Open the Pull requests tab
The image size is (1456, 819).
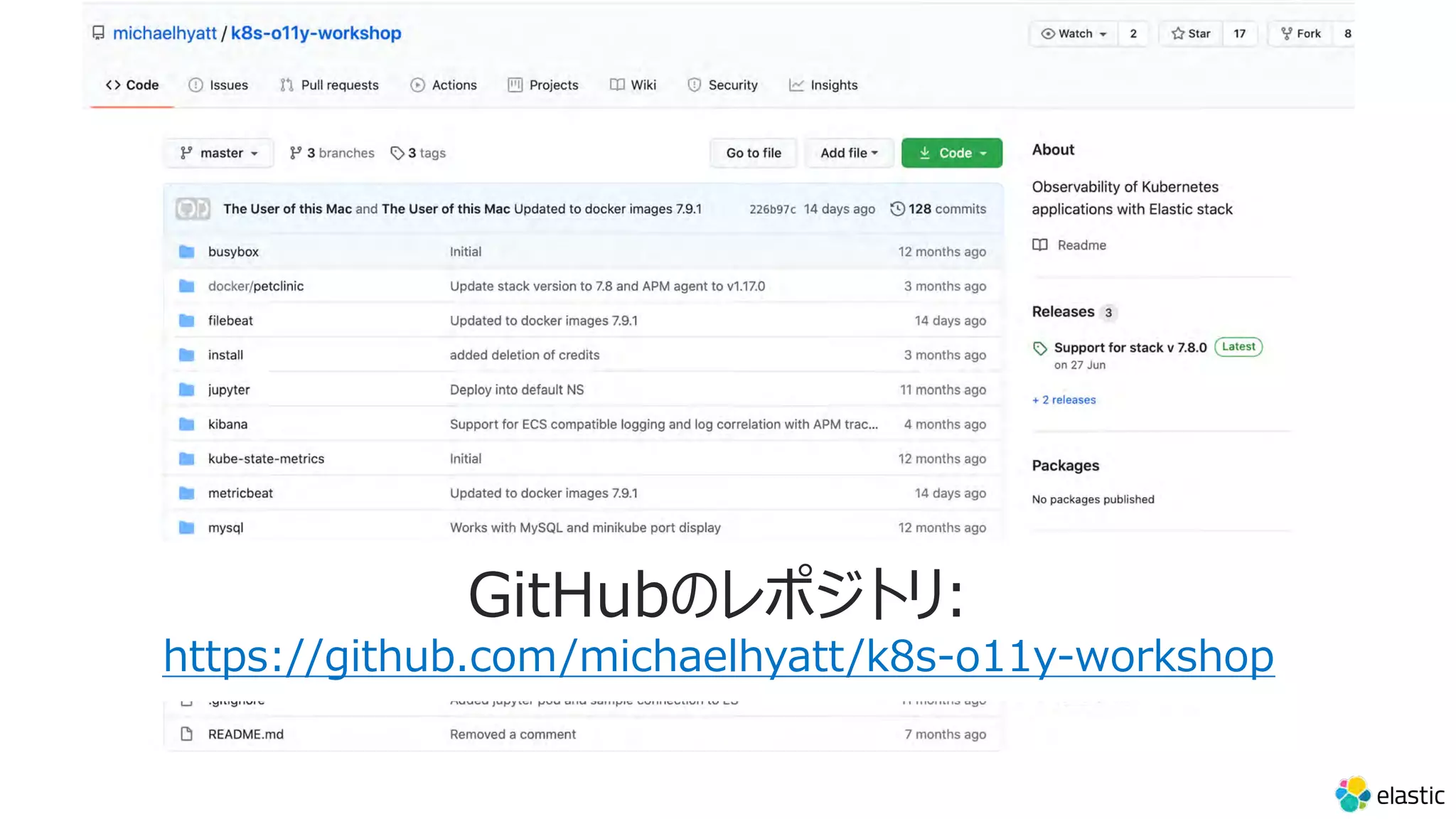click(x=329, y=85)
